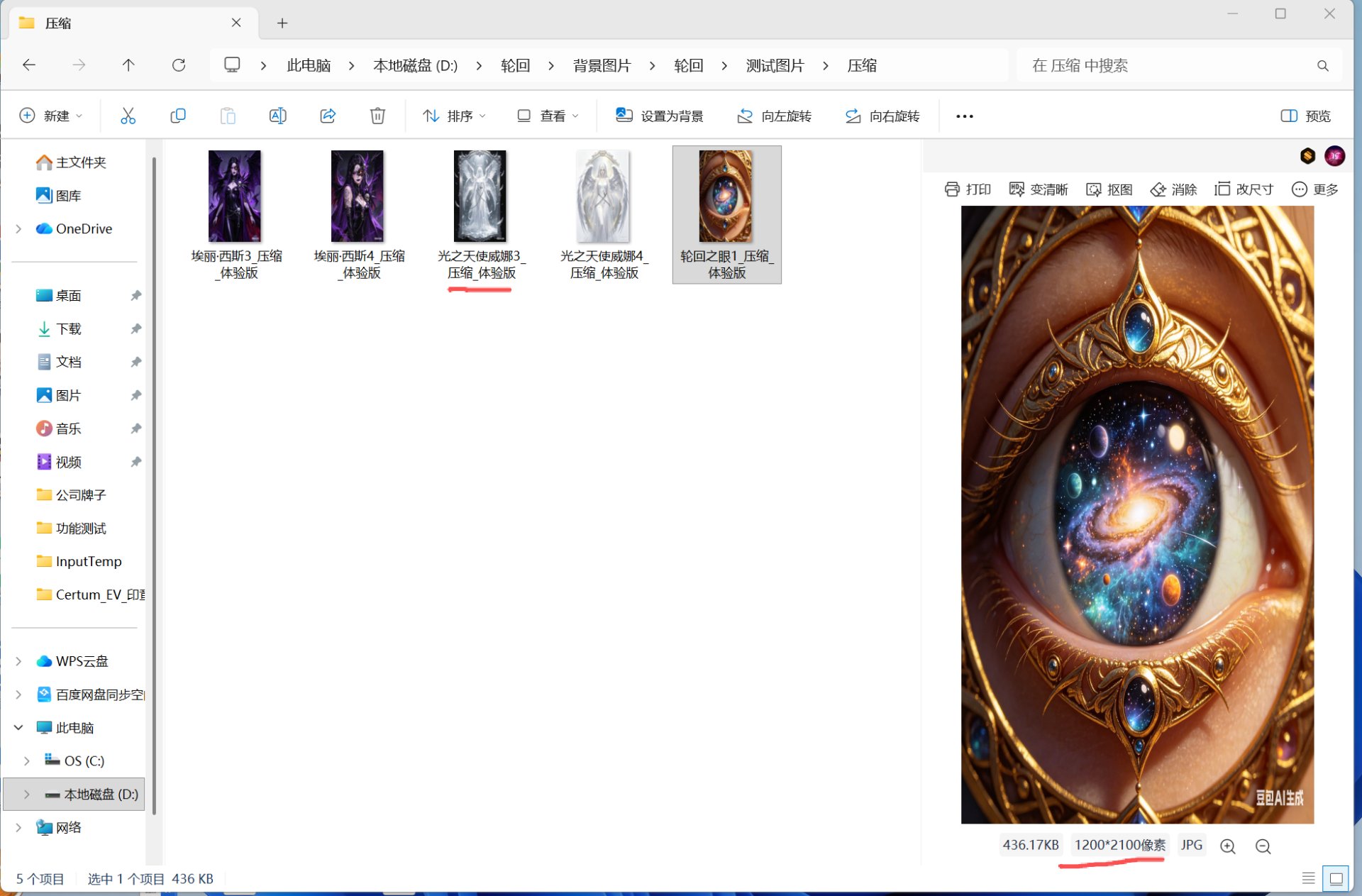
Task: Click the Rename icon in toolbar
Action: [x=277, y=116]
